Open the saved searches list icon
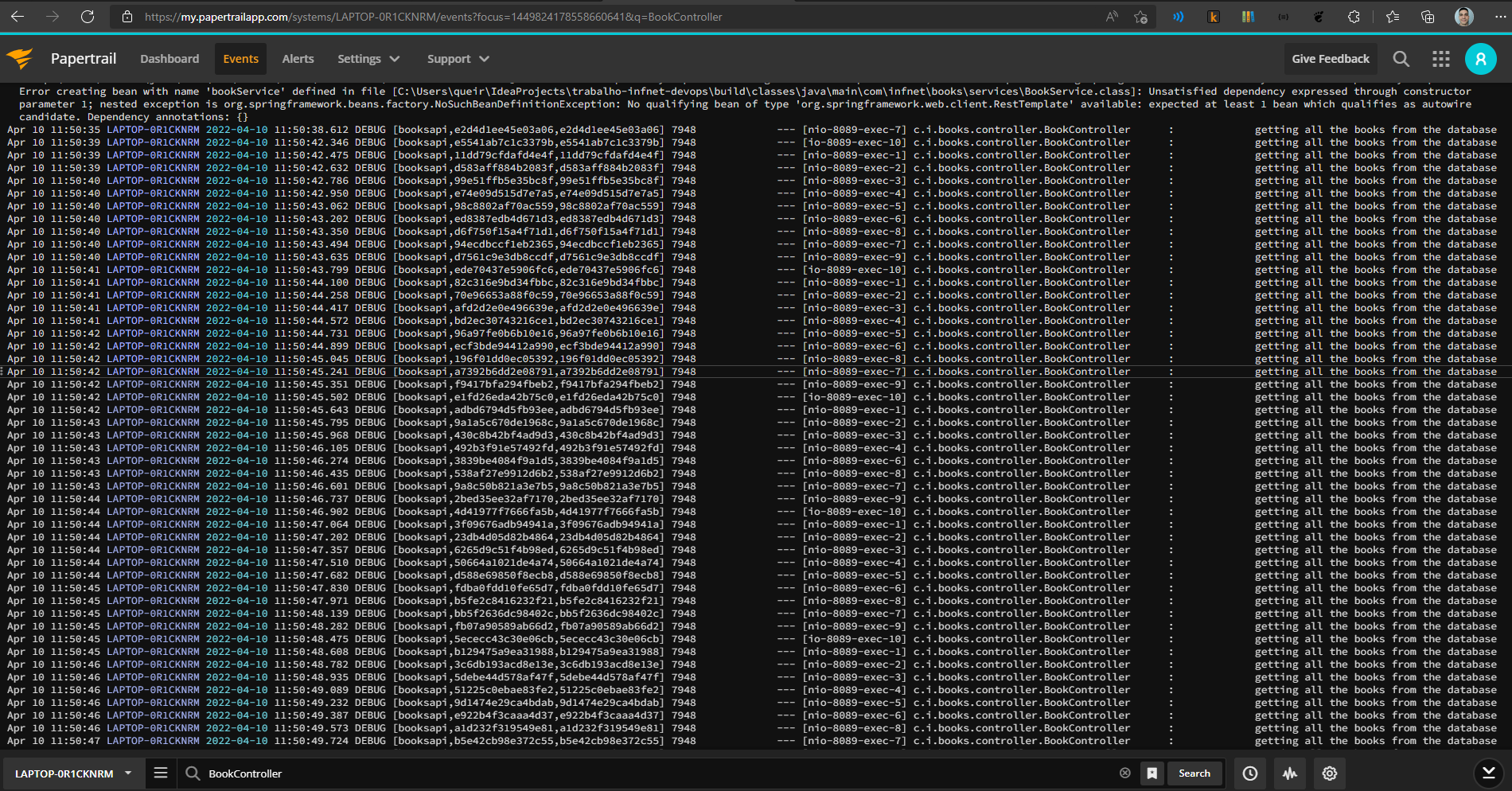Image resolution: width=1512 pixels, height=791 pixels. tap(161, 773)
